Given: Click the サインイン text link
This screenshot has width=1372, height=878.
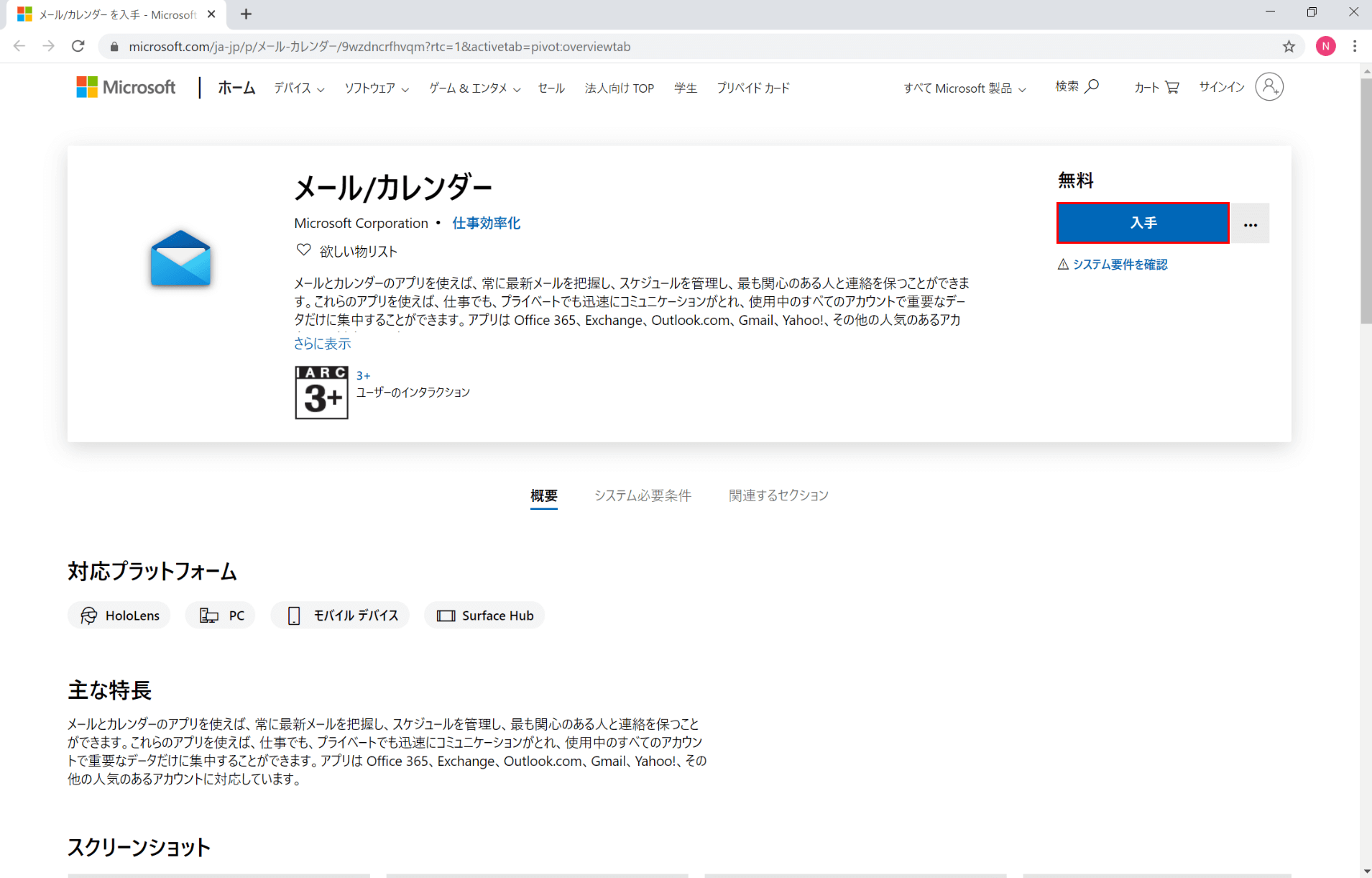Looking at the screenshot, I should (1221, 87).
